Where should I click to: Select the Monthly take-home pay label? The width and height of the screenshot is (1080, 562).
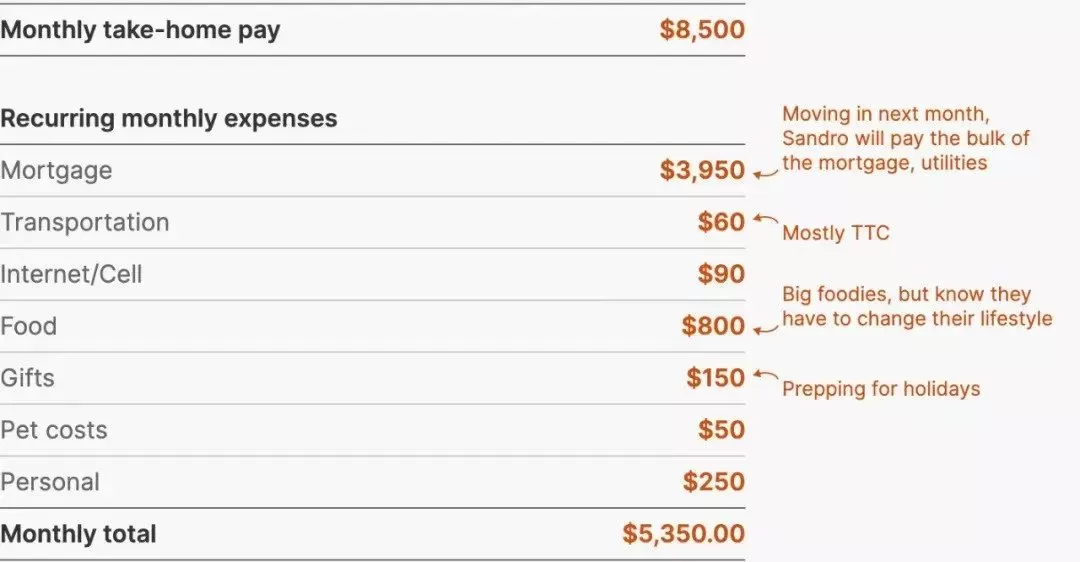tap(141, 30)
